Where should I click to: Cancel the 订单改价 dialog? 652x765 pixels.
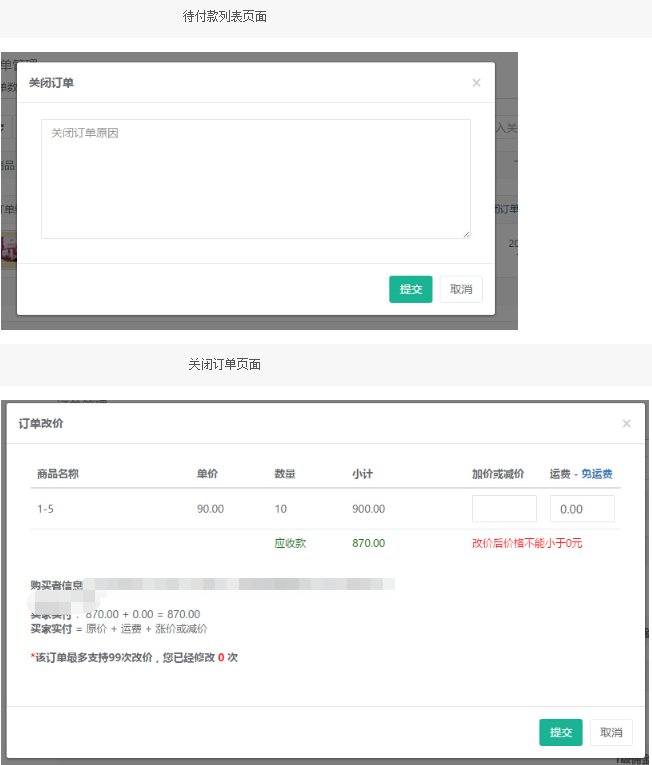tap(611, 732)
